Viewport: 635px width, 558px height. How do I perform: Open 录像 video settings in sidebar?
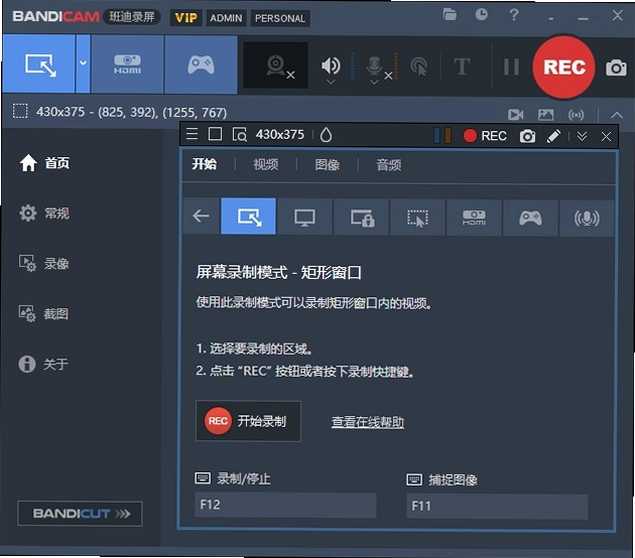44,264
